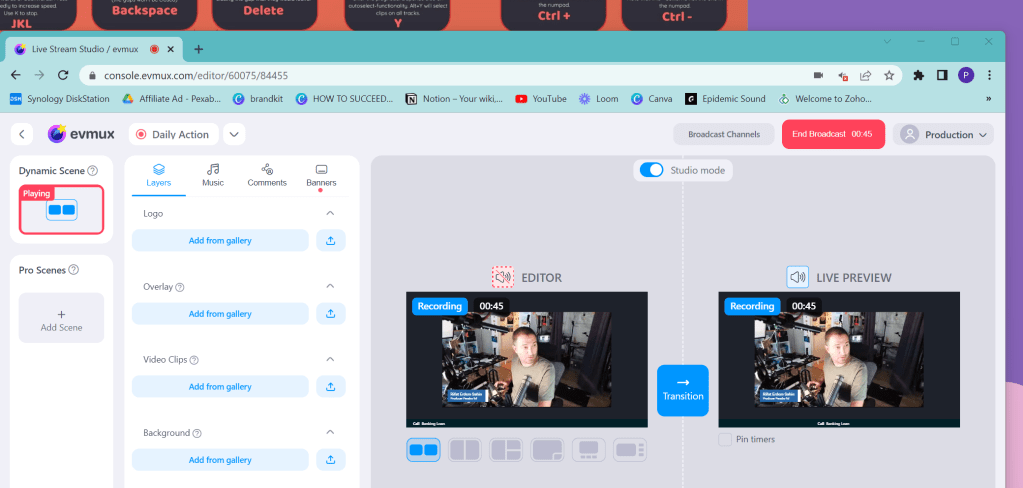Add video clip from gallery
This screenshot has width=1023, height=488.
point(220,387)
